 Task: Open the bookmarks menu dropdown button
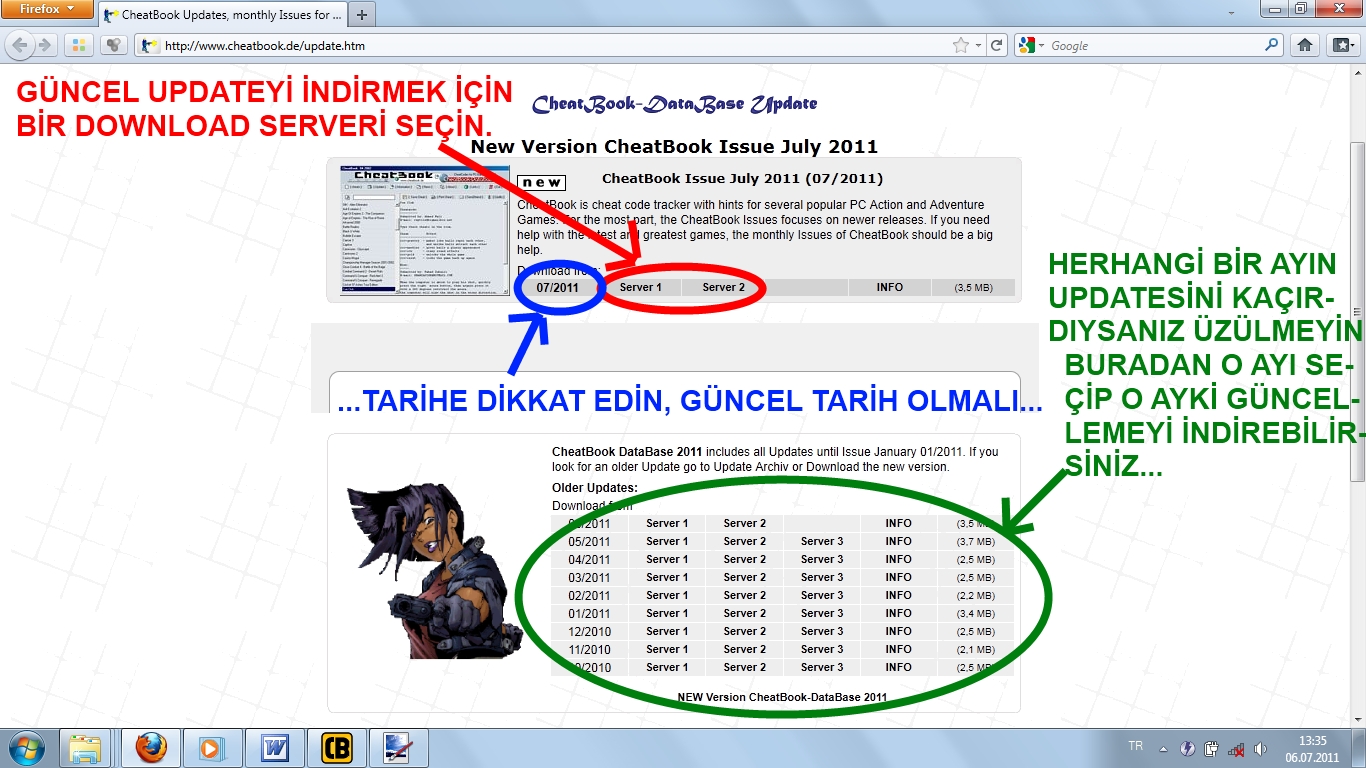coord(1341,45)
